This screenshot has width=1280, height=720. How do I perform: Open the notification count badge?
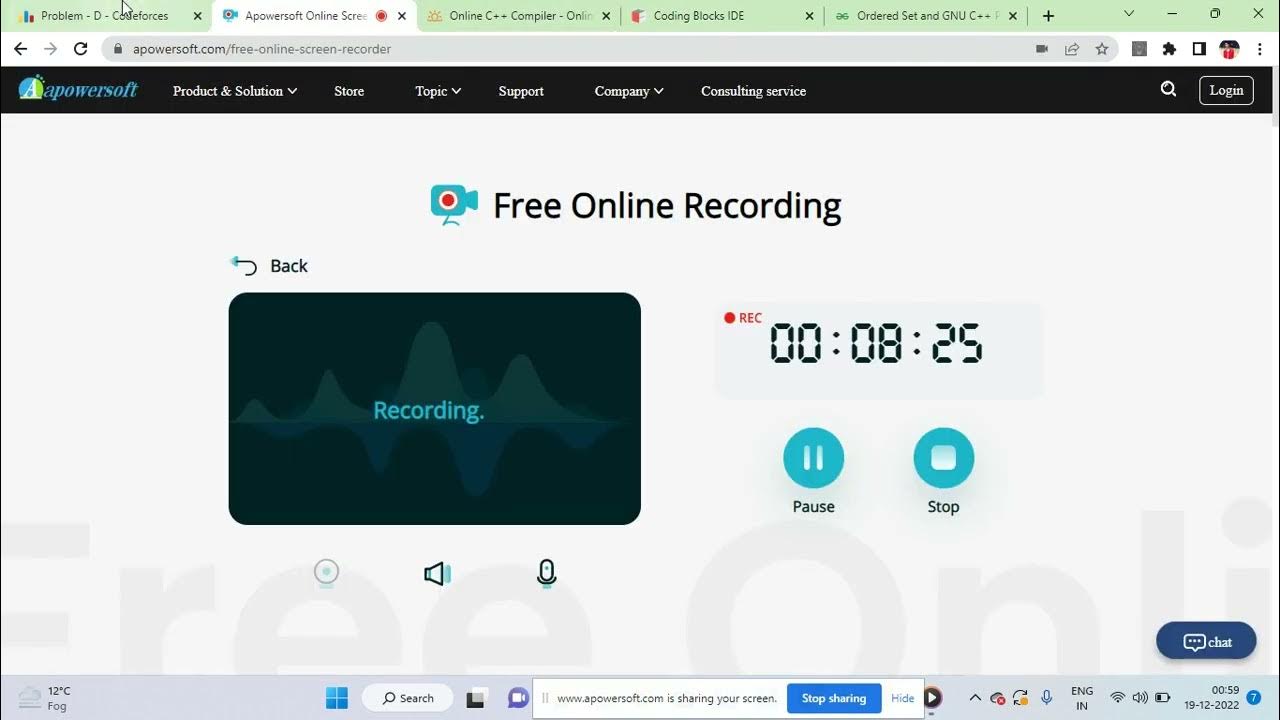(1254, 698)
